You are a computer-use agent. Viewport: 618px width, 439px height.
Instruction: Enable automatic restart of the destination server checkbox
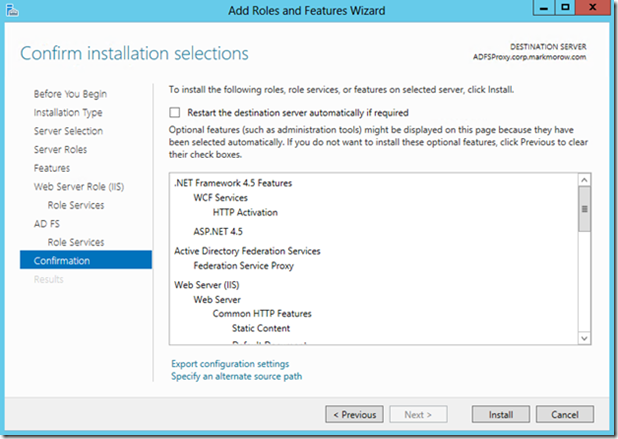click(175, 113)
